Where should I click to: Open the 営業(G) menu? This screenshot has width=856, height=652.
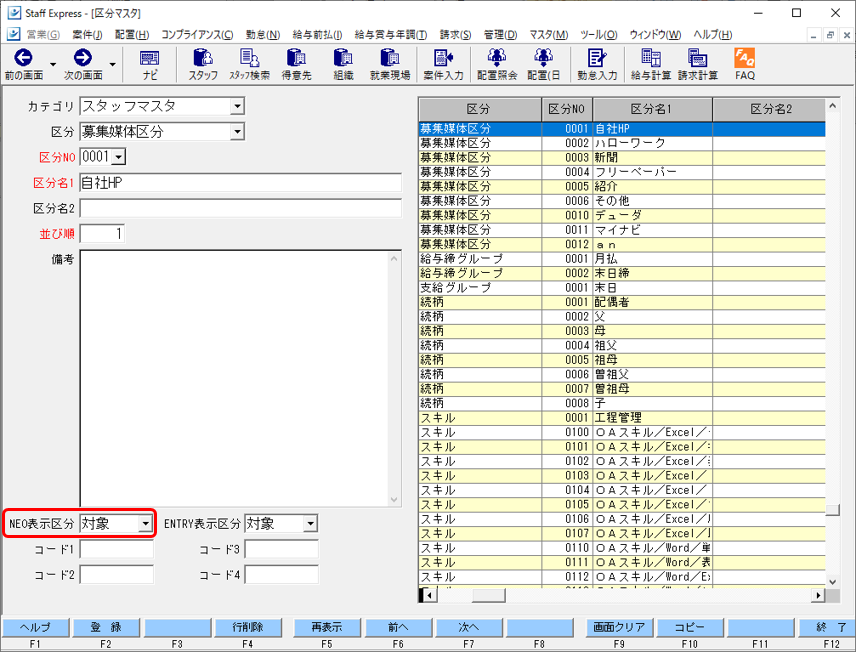[x=43, y=34]
